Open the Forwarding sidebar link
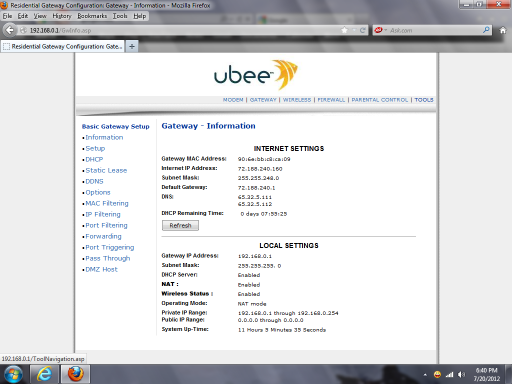Screen dimensions: 512x384 [103, 236]
